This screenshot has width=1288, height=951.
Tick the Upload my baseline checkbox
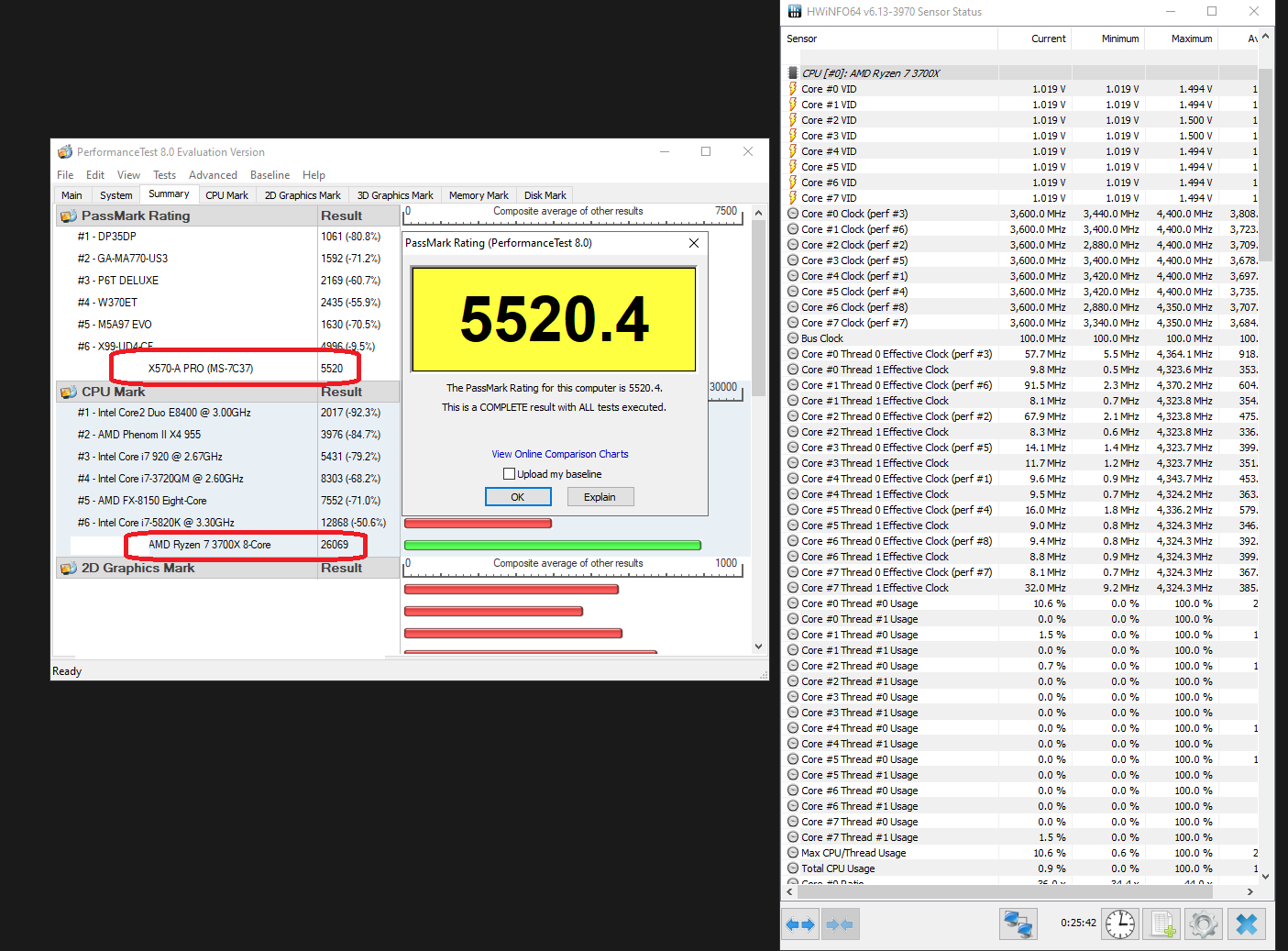(x=509, y=474)
